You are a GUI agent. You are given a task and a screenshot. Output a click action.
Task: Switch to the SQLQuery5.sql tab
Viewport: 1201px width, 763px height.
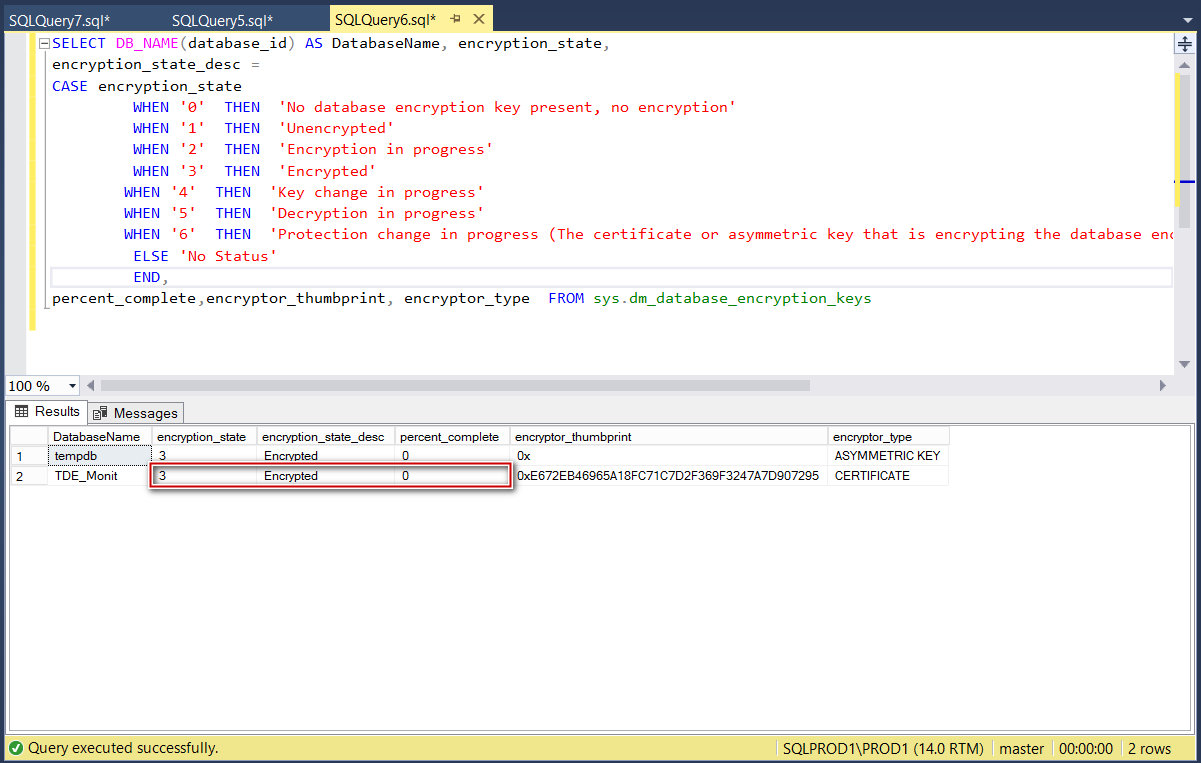[x=222, y=18]
